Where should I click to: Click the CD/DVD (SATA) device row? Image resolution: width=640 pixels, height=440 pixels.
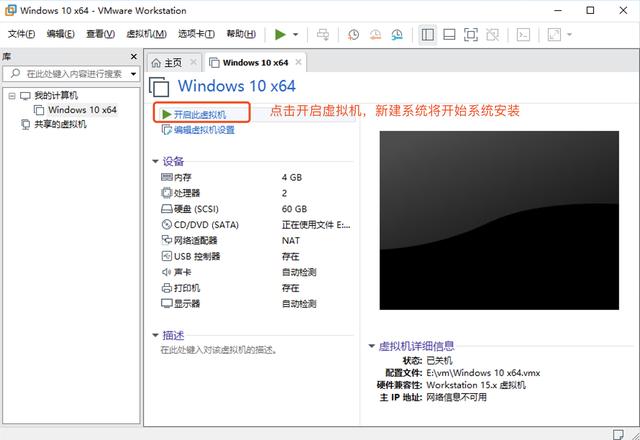point(257,225)
